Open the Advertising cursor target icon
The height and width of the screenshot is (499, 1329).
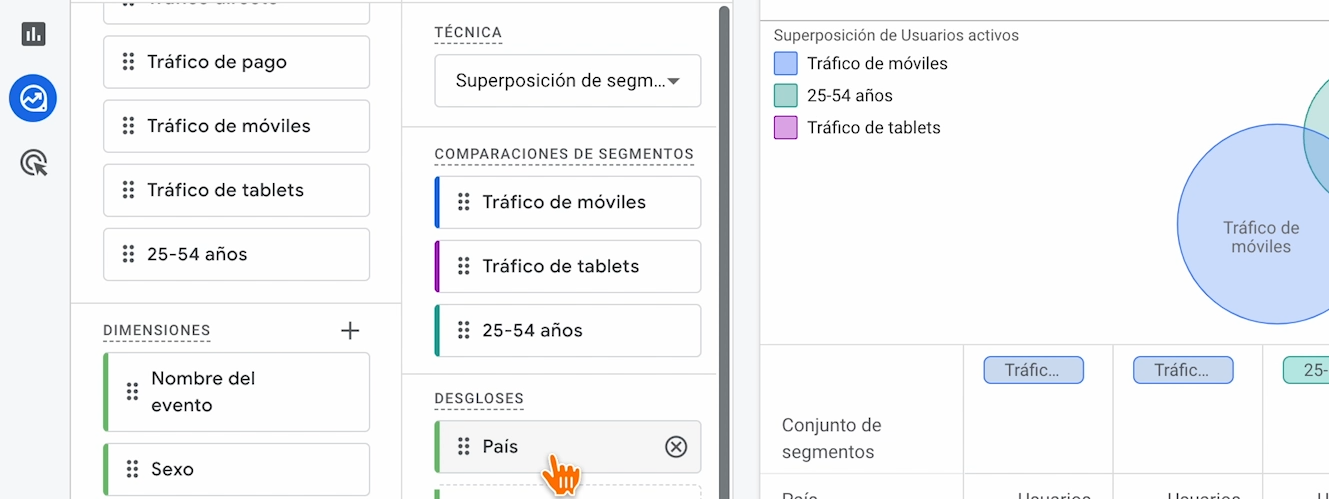click(33, 163)
